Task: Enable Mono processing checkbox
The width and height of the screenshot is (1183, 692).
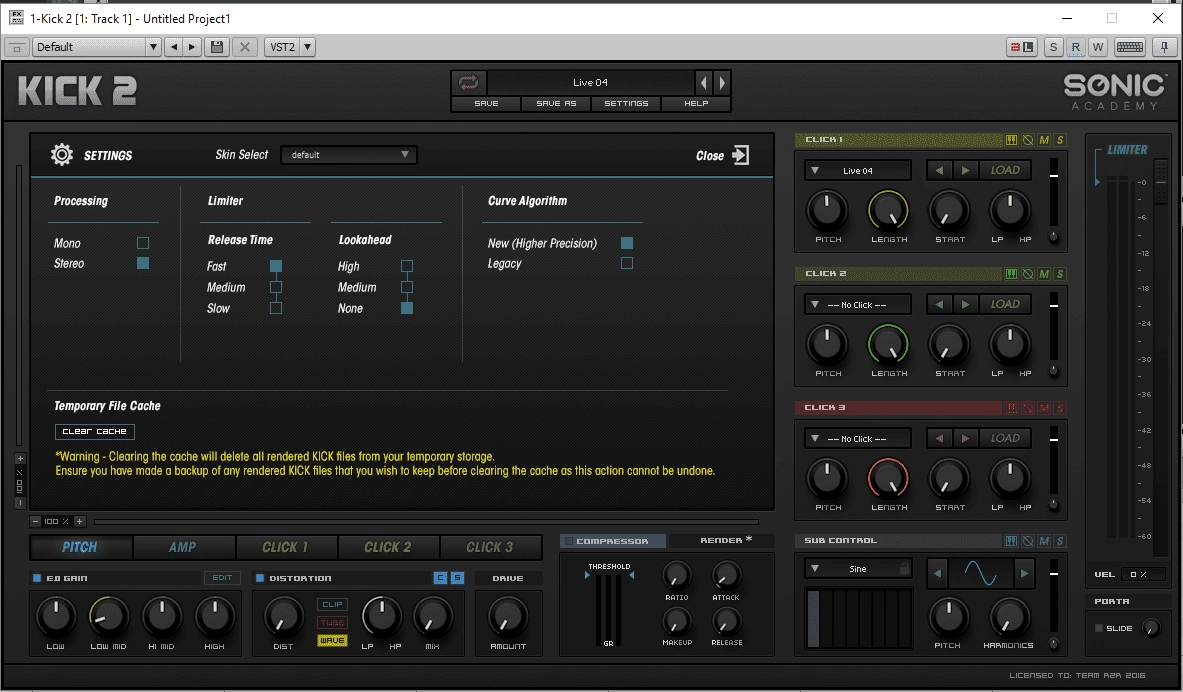Action: pos(143,243)
